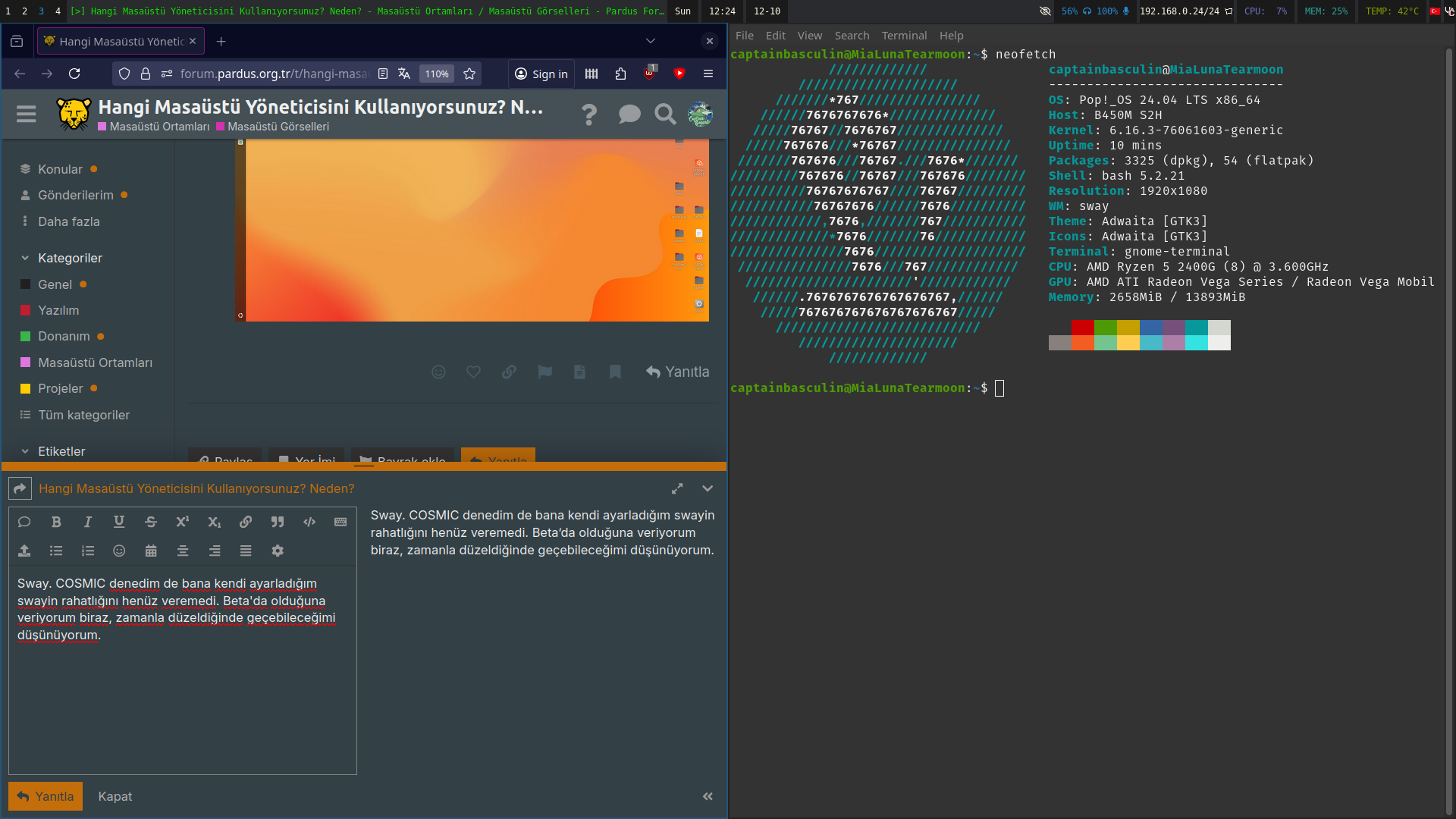The image size is (1456, 819).
Task: Click the upload icon in the composer toolbar
Action: [x=24, y=551]
